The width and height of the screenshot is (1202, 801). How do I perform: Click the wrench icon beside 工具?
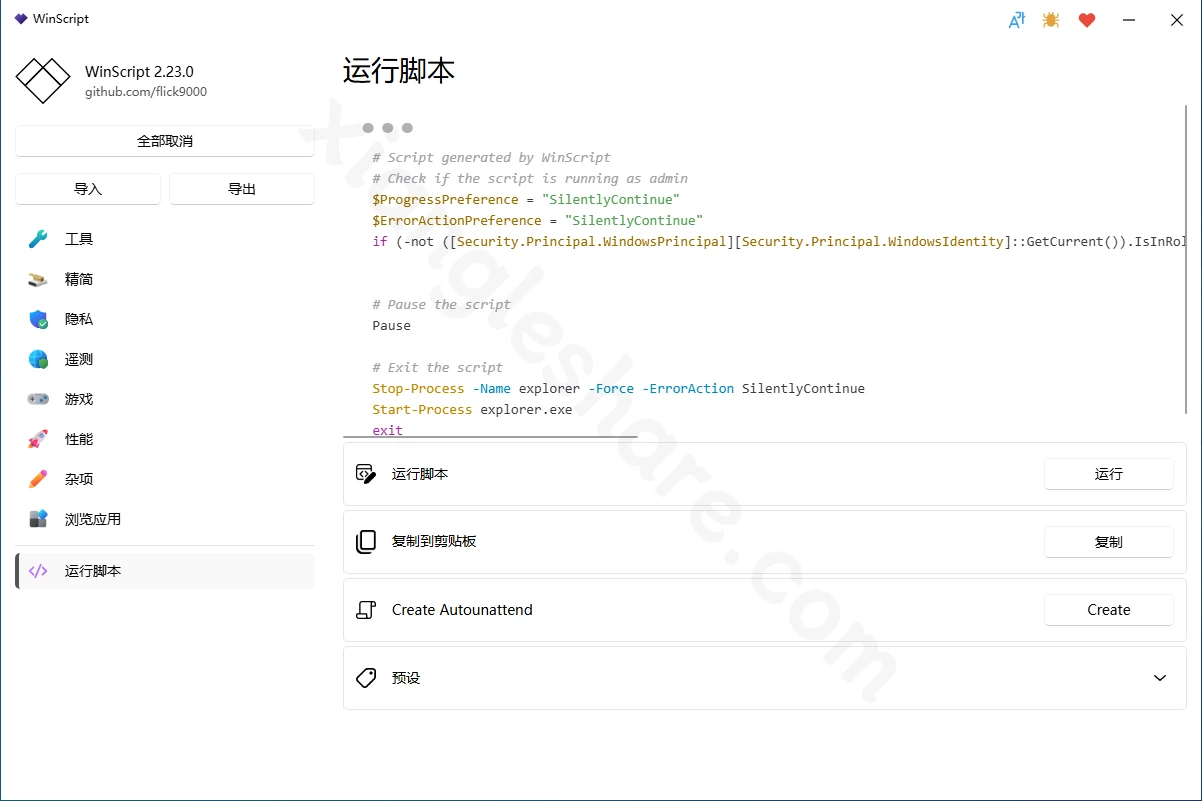pyautogui.click(x=38, y=239)
